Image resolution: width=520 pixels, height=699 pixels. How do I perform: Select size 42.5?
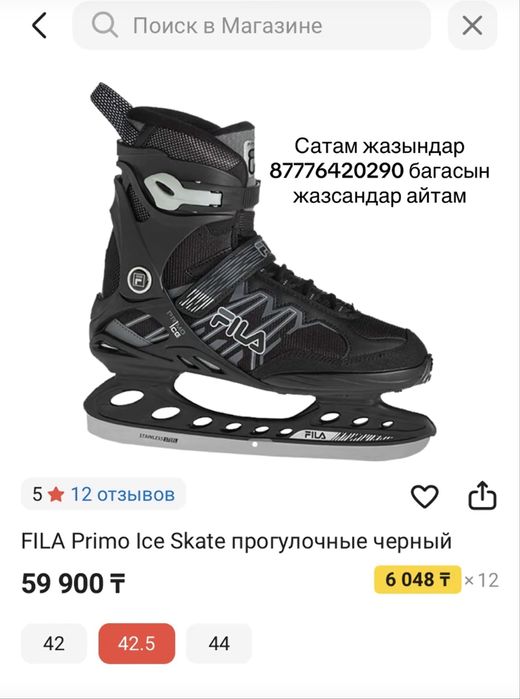pyautogui.click(x=136, y=643)
